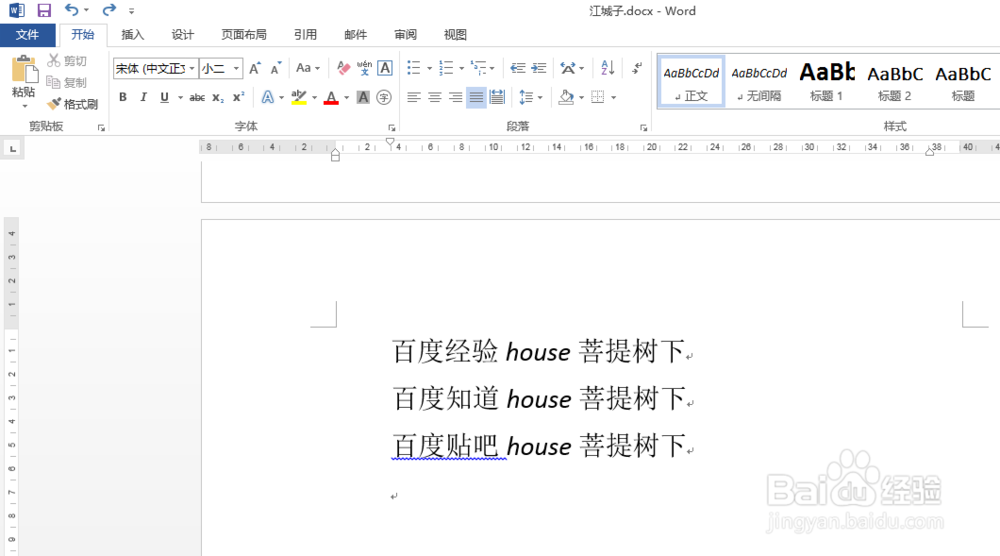Switch to the 设计 tab
This screenshot has width=1000, height=556.
182,34
